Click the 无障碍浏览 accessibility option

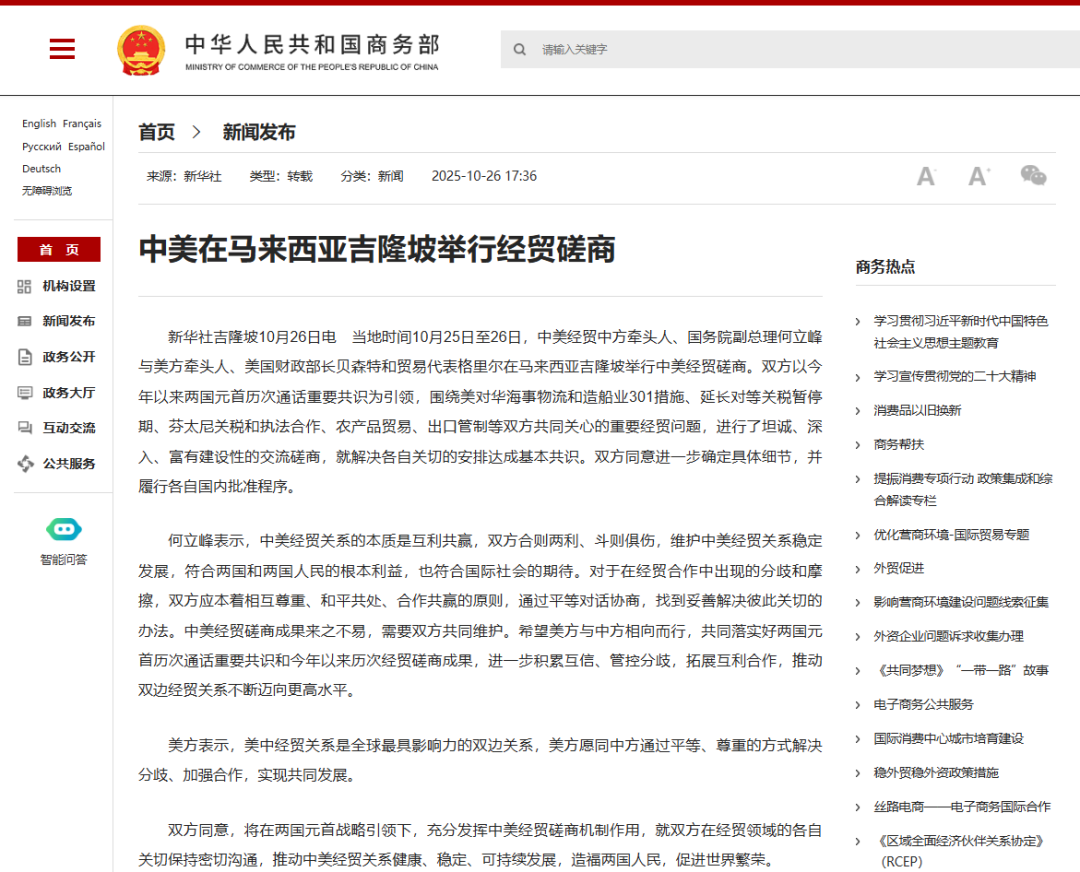(45, 192)
